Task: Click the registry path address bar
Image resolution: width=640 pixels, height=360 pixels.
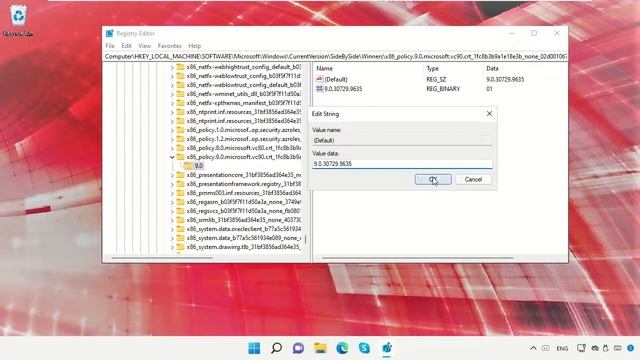Action: pyautogui.click(x=335, y=56)
